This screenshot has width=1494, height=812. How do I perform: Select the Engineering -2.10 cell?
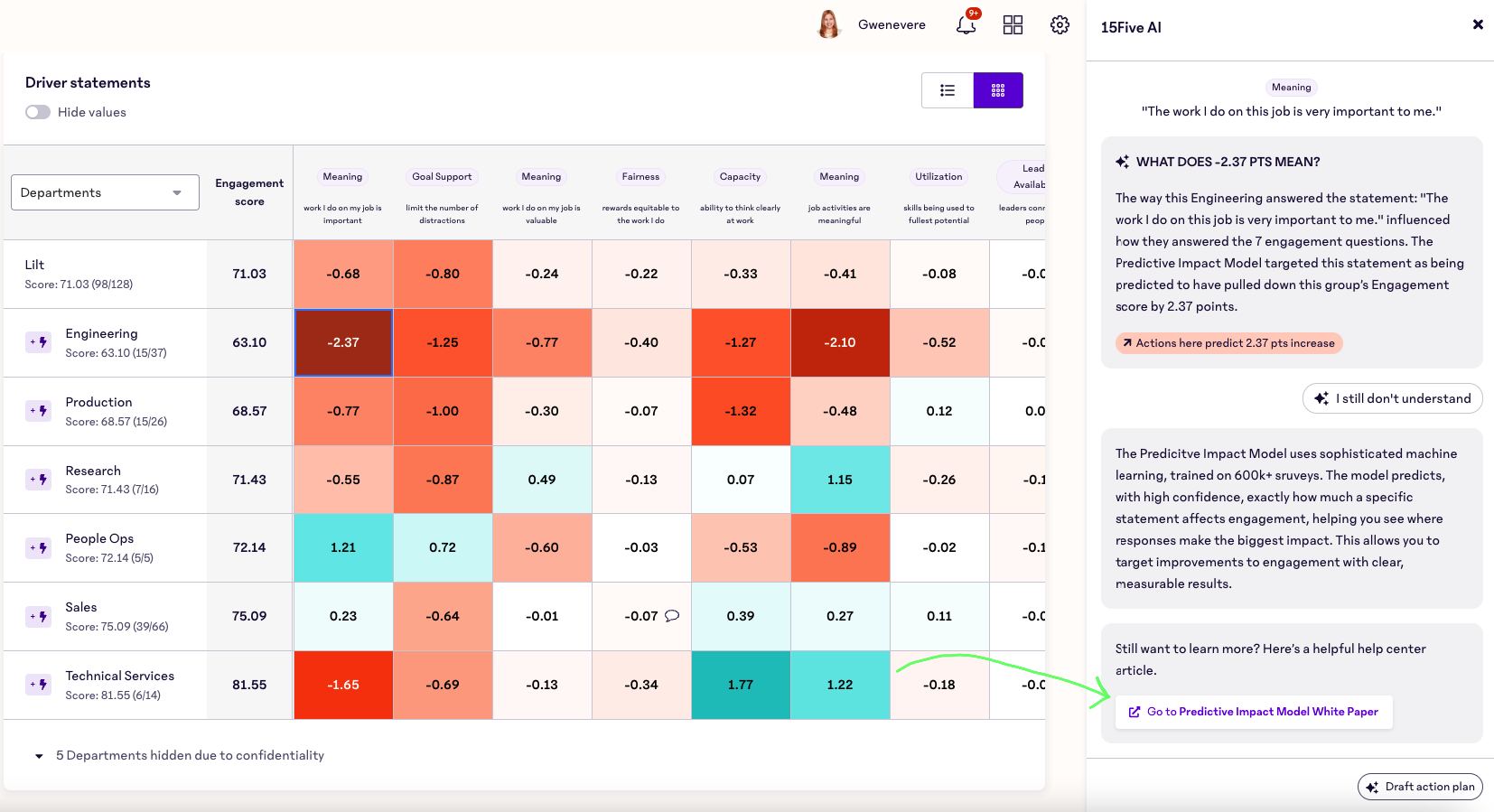tap(840, 342)
